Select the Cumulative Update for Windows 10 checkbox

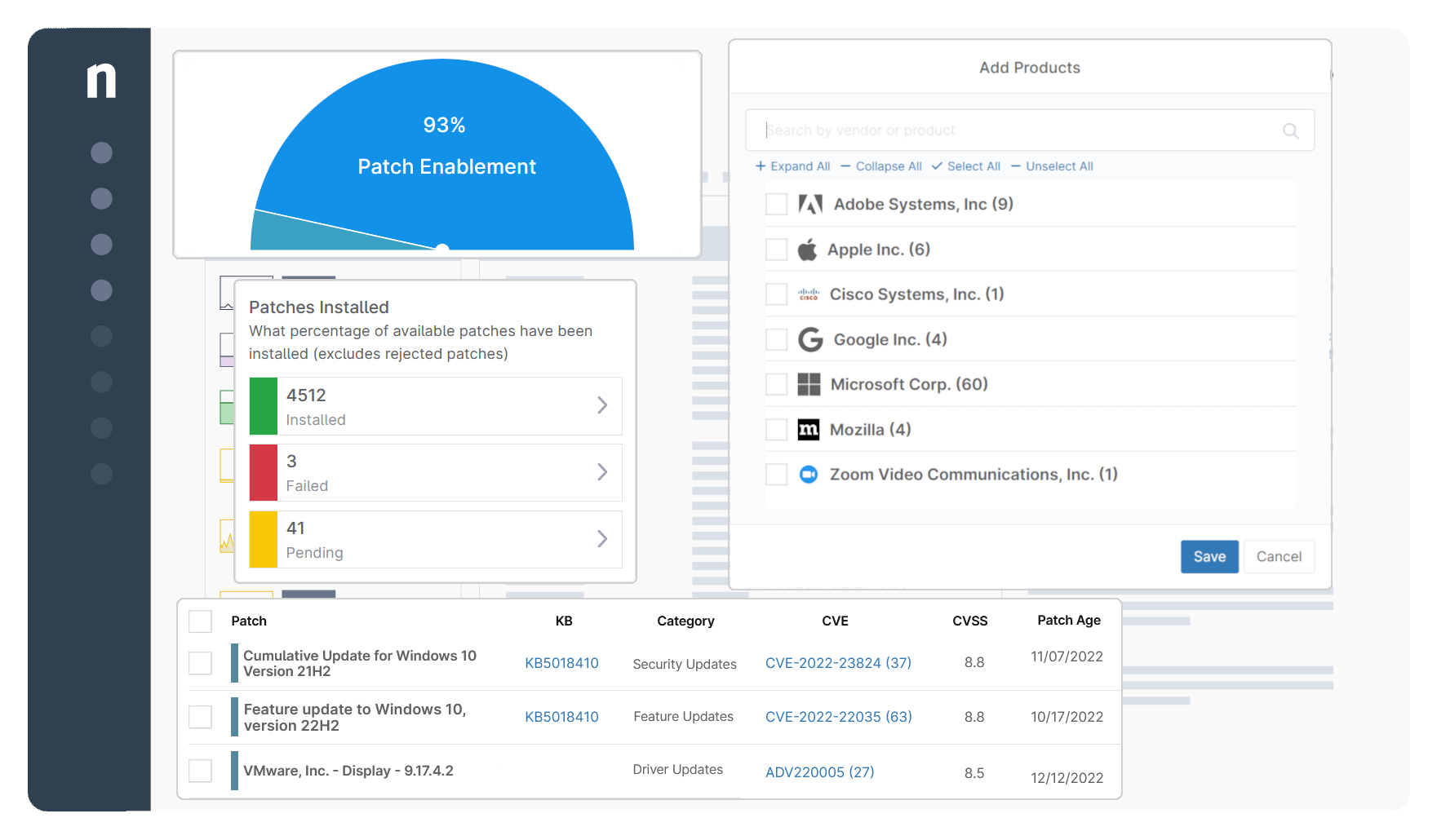200,663
